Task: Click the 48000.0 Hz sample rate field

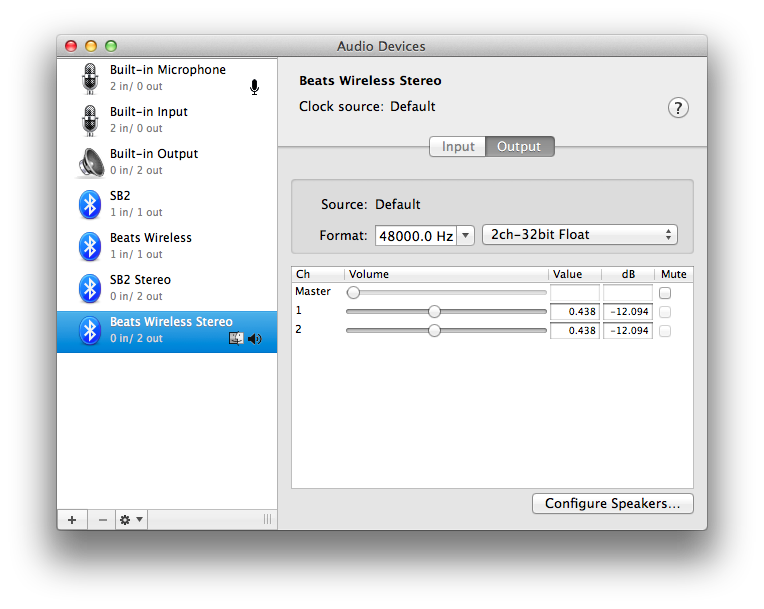Action: (416, 236)
